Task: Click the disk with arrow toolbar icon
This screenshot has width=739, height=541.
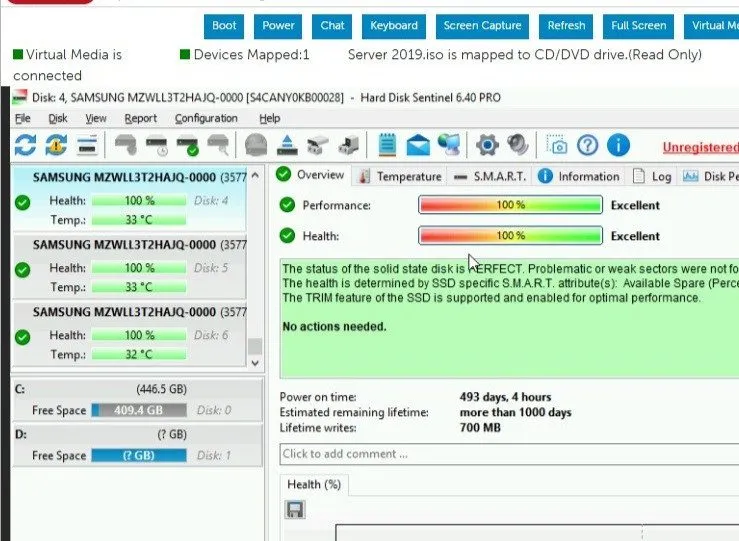Action: tap(349, 145)
